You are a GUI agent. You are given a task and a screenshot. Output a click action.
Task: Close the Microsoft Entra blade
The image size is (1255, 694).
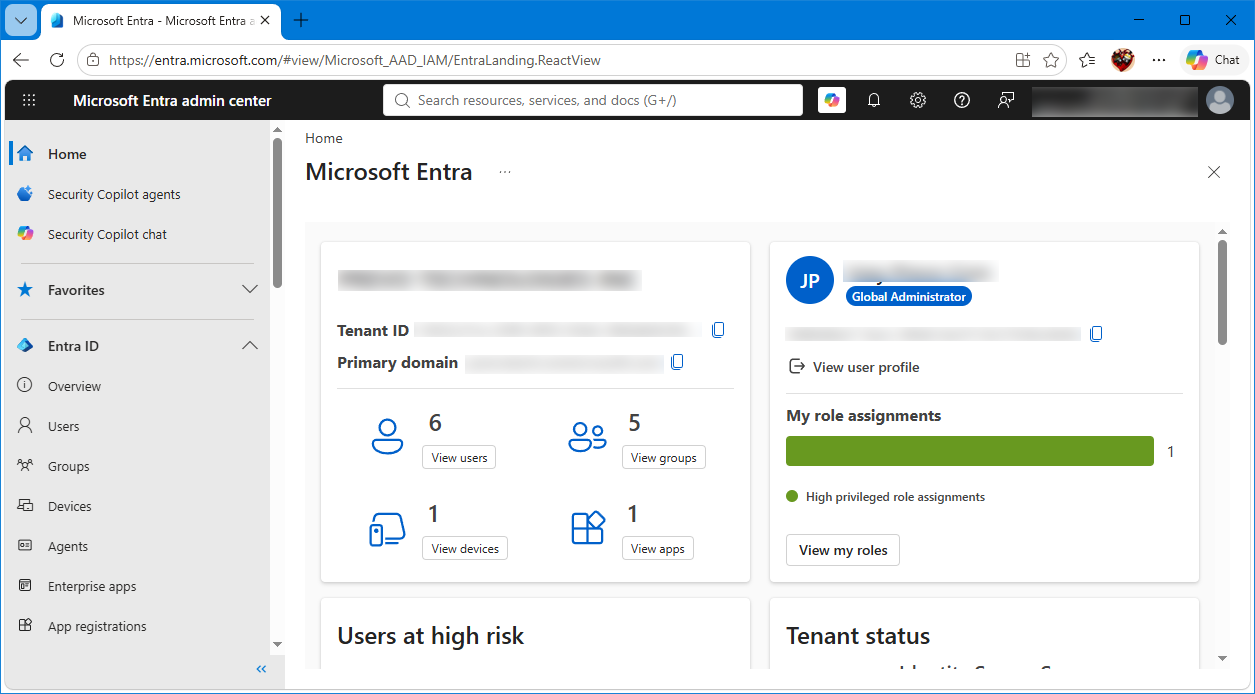pos(1214,172)
